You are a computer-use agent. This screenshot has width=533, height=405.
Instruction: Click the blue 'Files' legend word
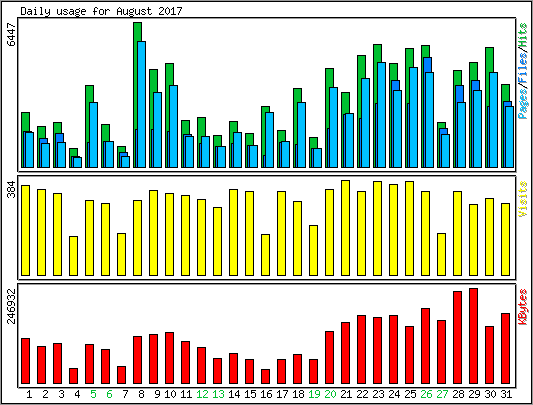pos(522,69)
